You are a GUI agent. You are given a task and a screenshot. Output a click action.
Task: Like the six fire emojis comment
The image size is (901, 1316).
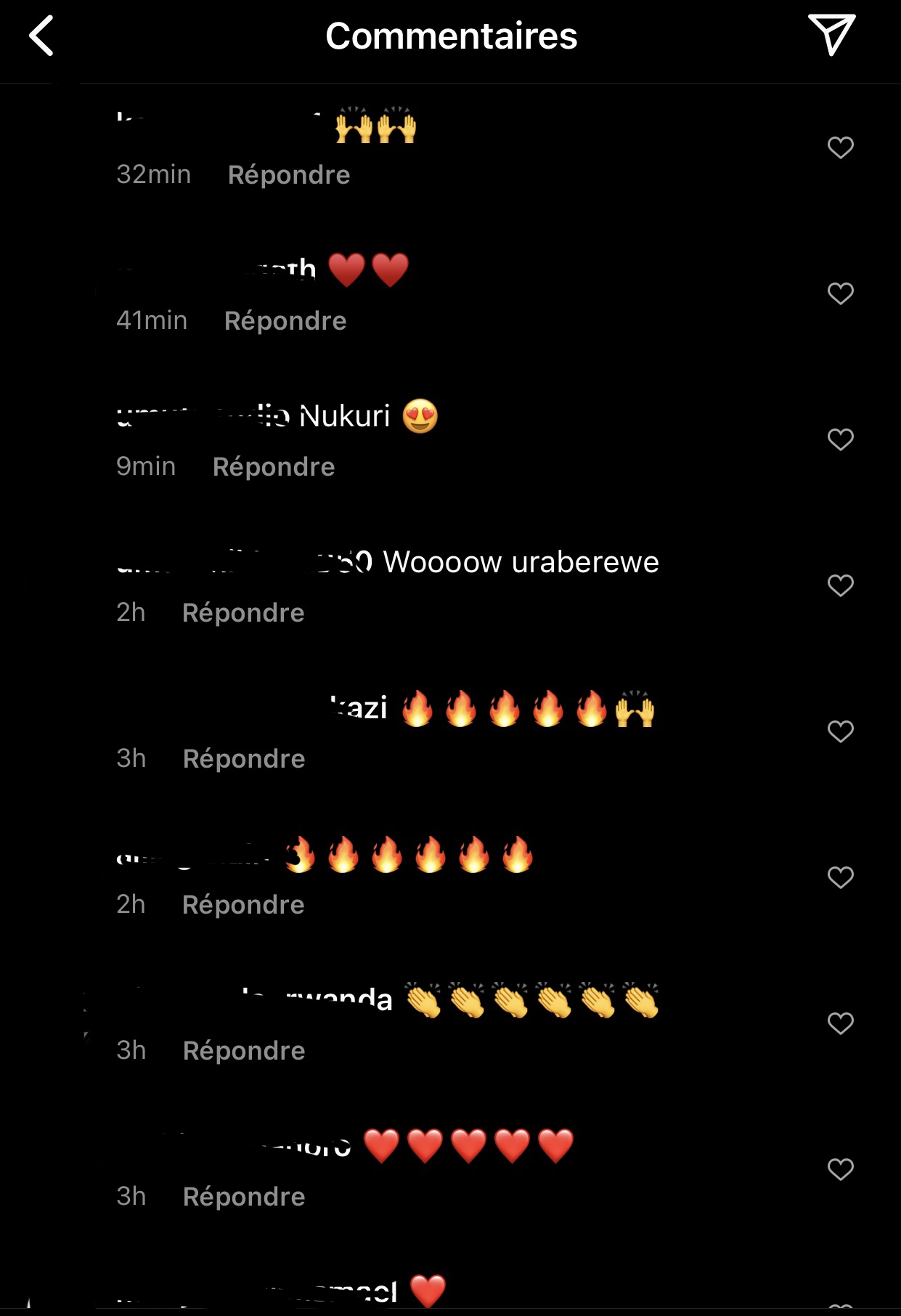click(x=840, y=877)
